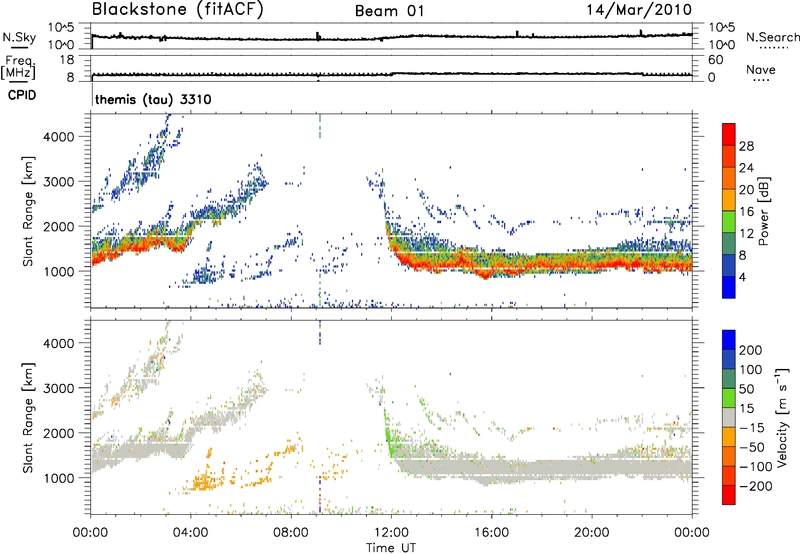This screenshot has height=554, width=800.
Task: Click the '08:00' time axis tick label
Action: tap(291, 533)
